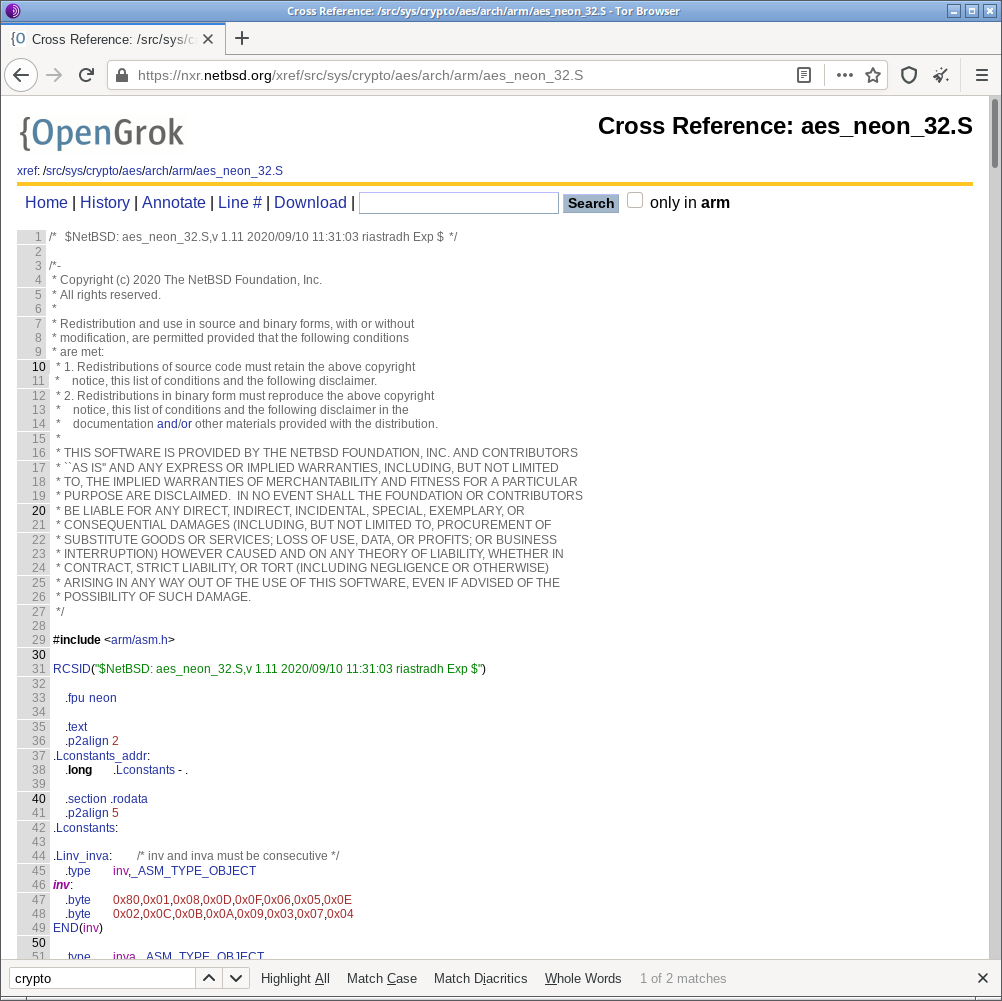Close the Cross Reference tab

point(208,39)
